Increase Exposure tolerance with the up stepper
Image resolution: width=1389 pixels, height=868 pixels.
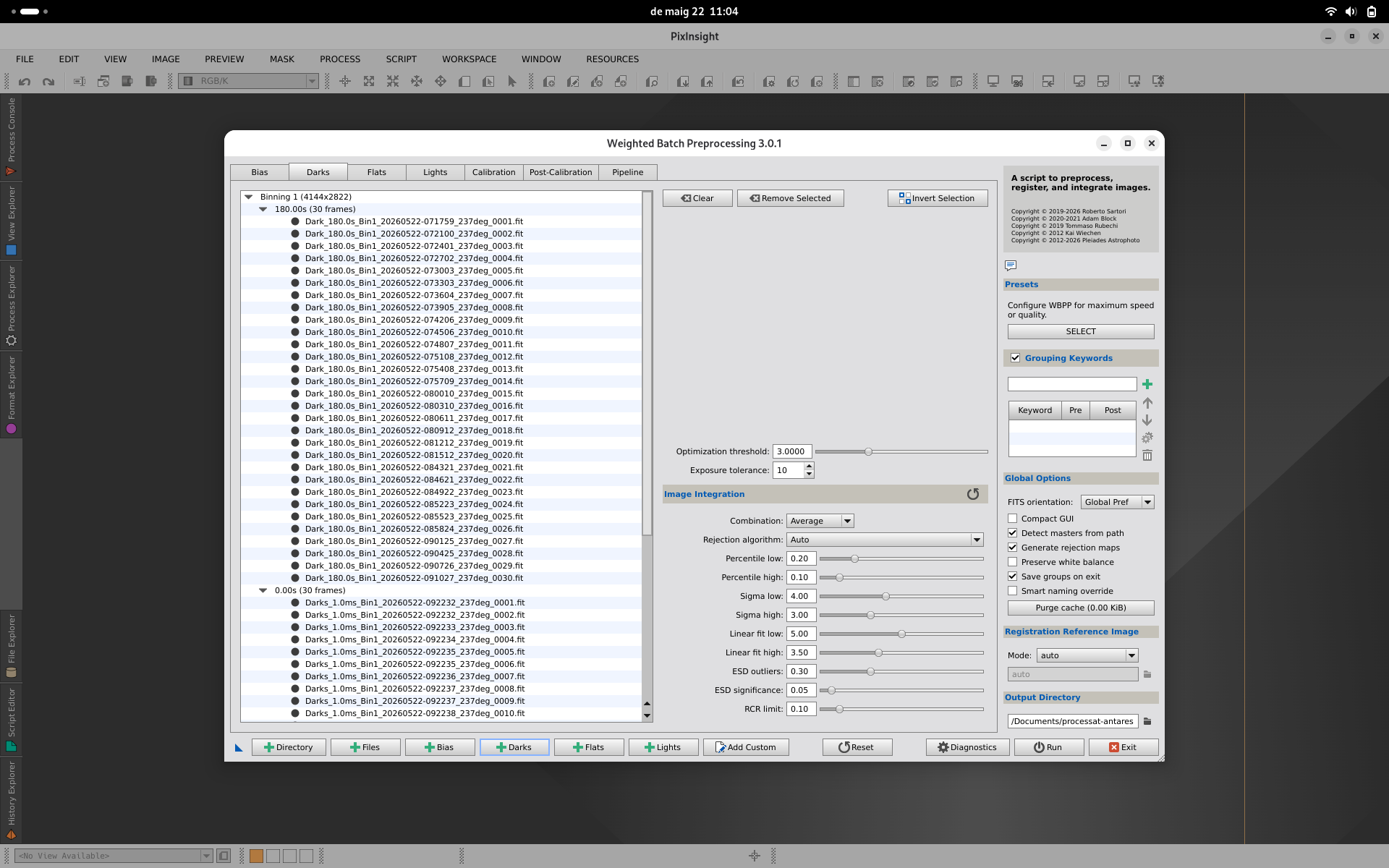coord(809,467)
